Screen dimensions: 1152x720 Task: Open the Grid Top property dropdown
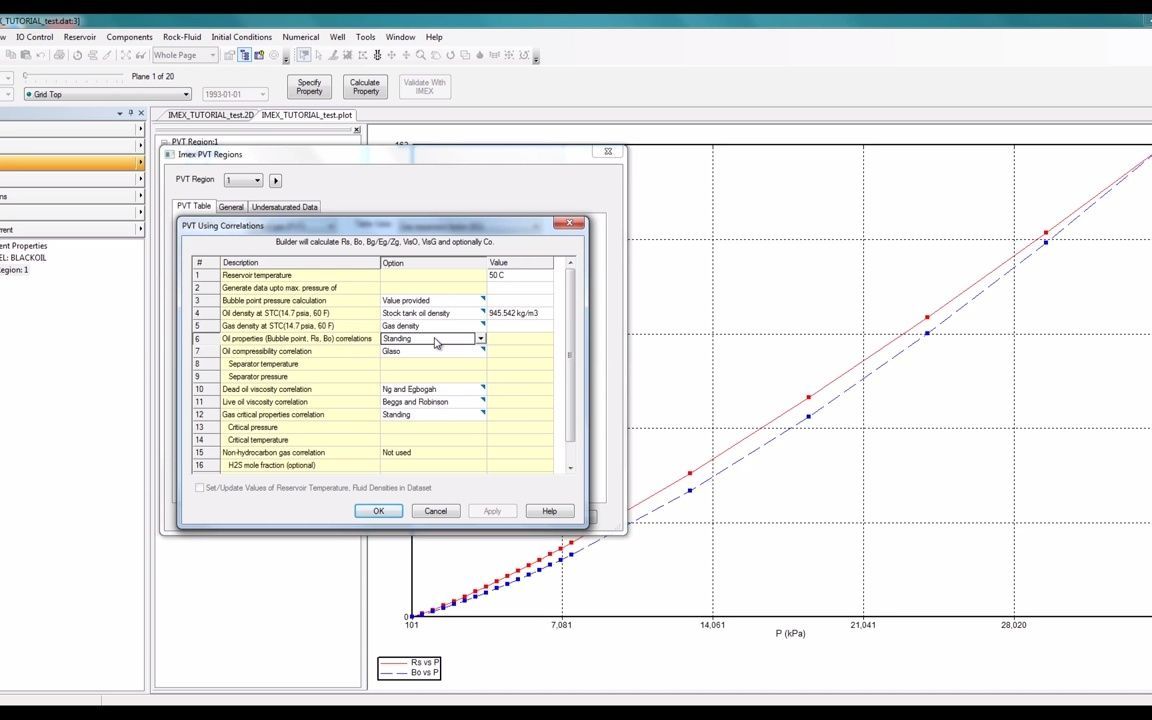[107, 94]
